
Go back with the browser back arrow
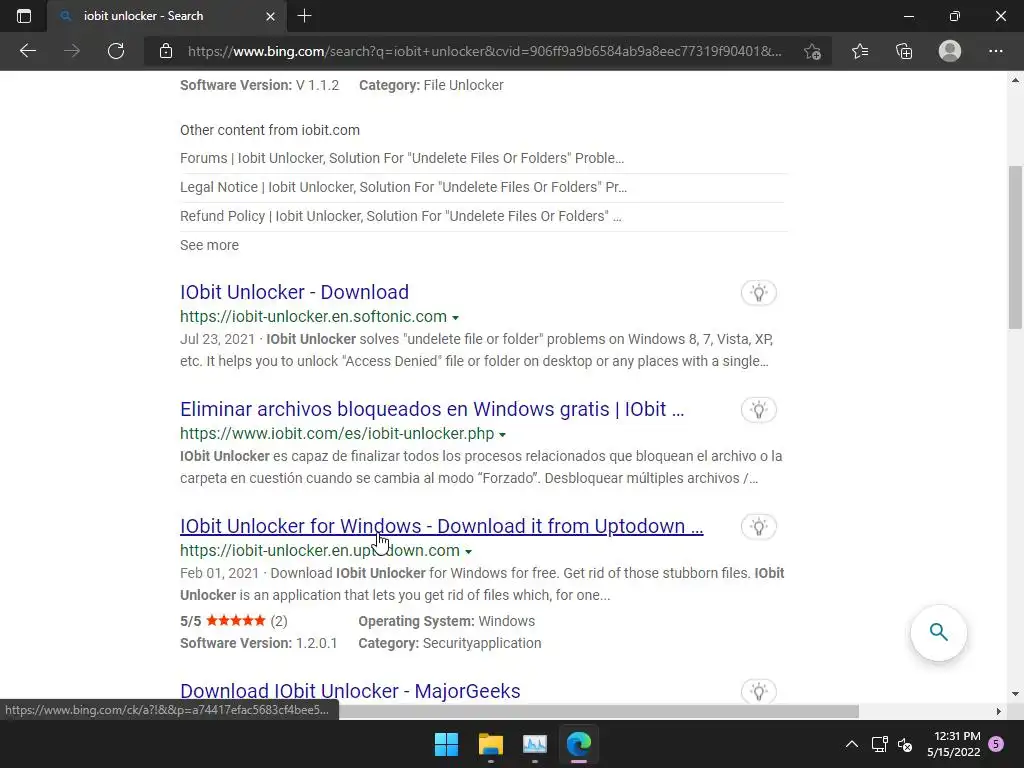tap(27, 51)
